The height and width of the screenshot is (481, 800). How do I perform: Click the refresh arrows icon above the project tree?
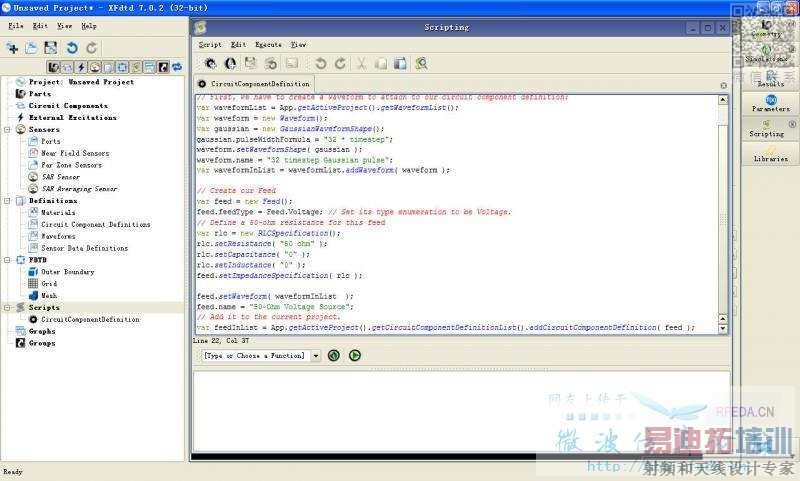177,67
